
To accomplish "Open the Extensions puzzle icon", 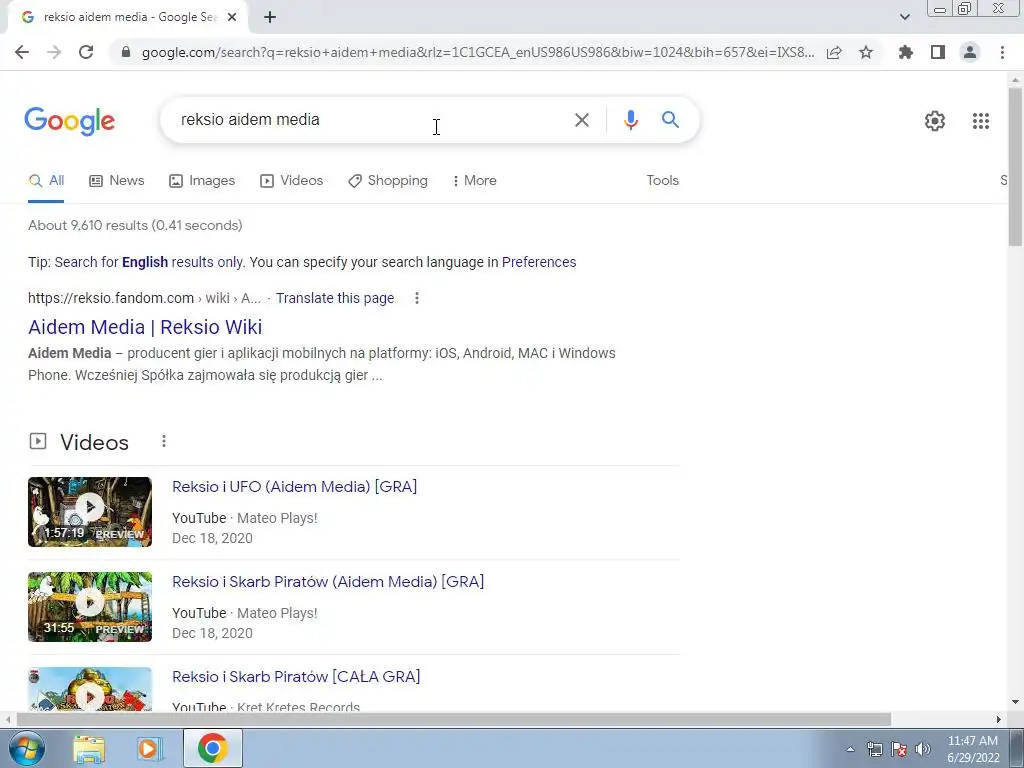I will click(906, 52).
